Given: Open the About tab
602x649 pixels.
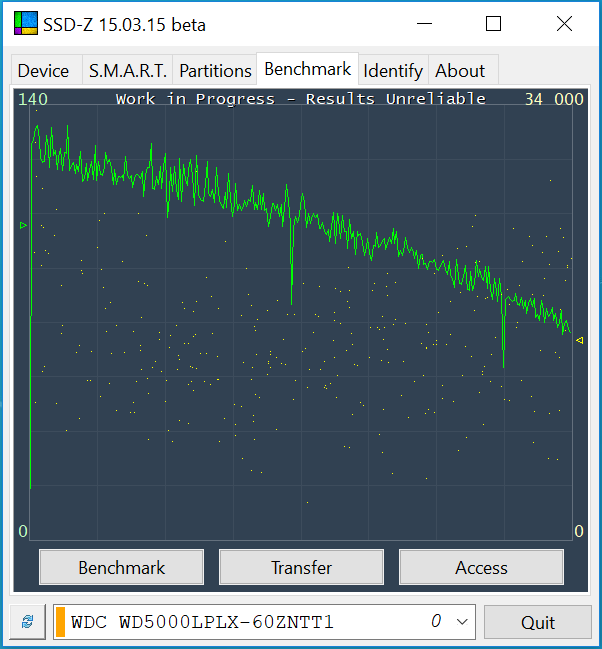Looking at the screenshot, I should (463, 70).
